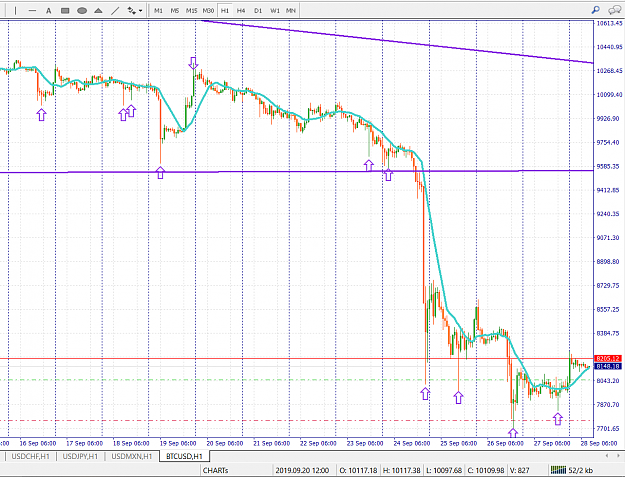Toggle the active H1 timeframe button
The height and width of the screenshot is (477, 625).
click(x=225, y=10)
